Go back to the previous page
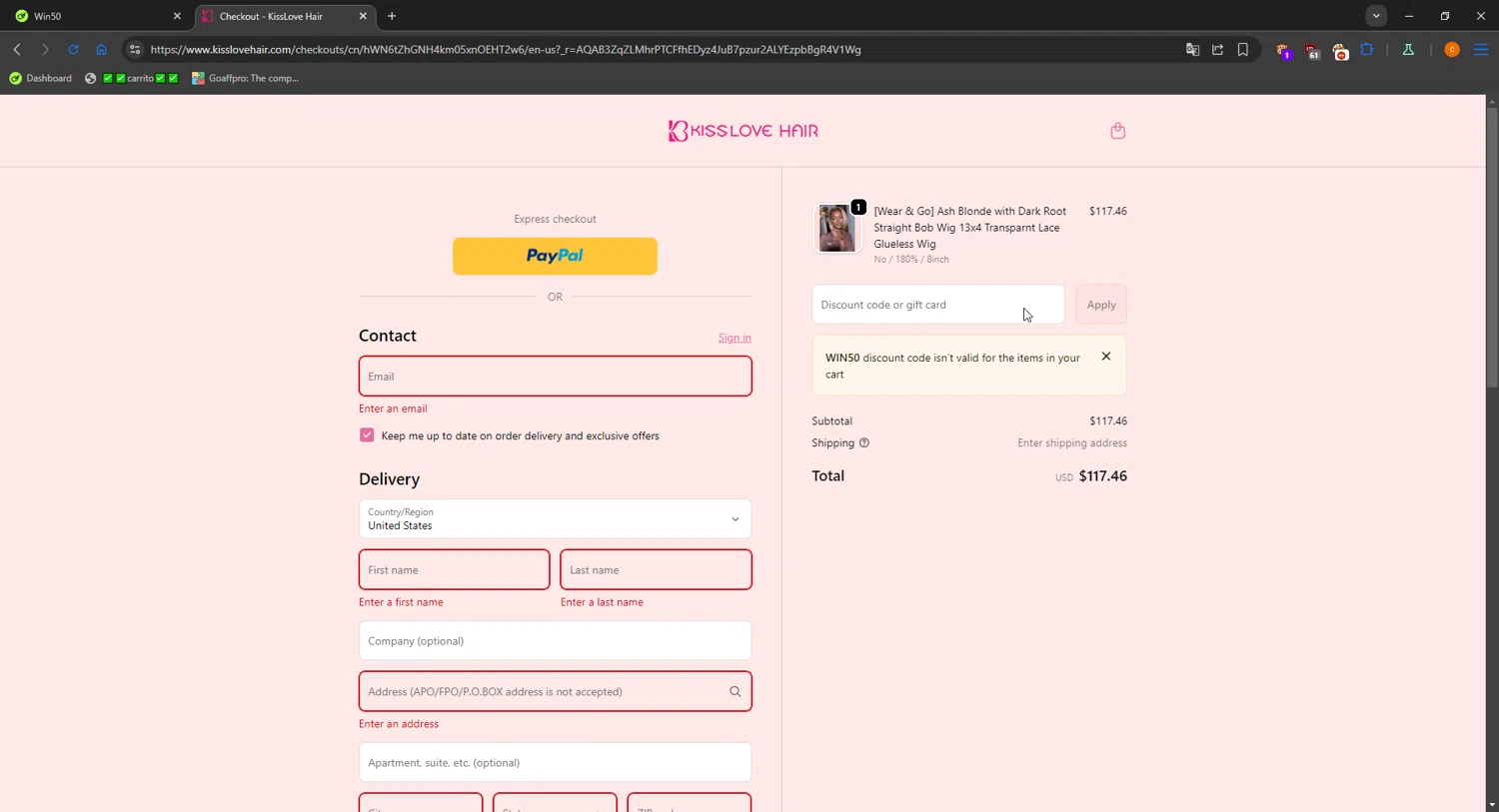The width and height of the screenshot is (1499, 812). pyautogui.click(x=17, y=49)
